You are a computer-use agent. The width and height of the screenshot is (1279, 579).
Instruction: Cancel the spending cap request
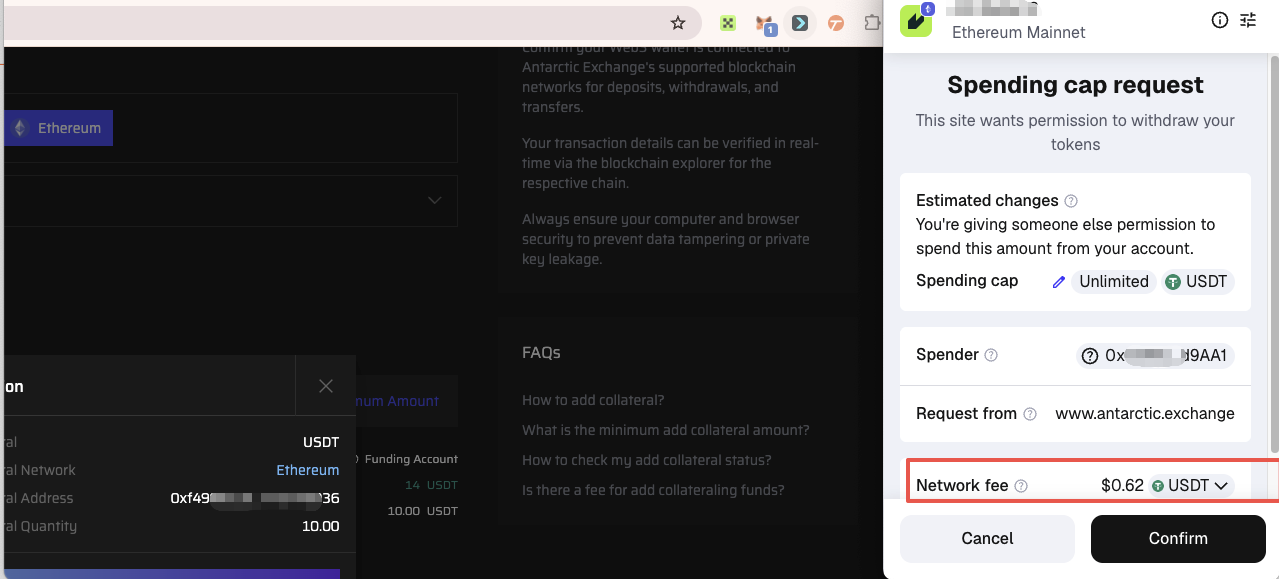click(x=987, y=538)
